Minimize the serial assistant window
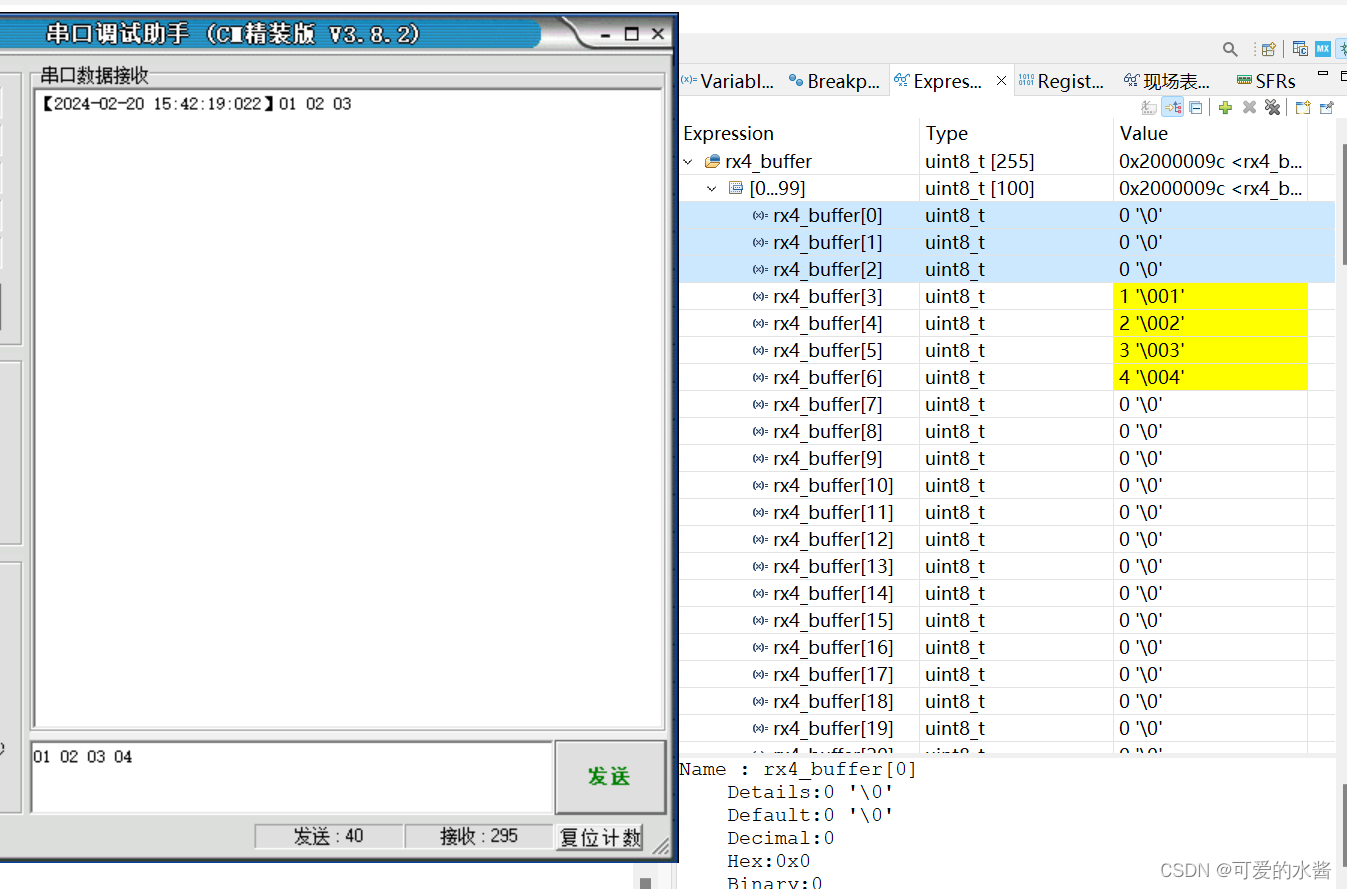The image size is (1347, 889). (x=605, y=34)
